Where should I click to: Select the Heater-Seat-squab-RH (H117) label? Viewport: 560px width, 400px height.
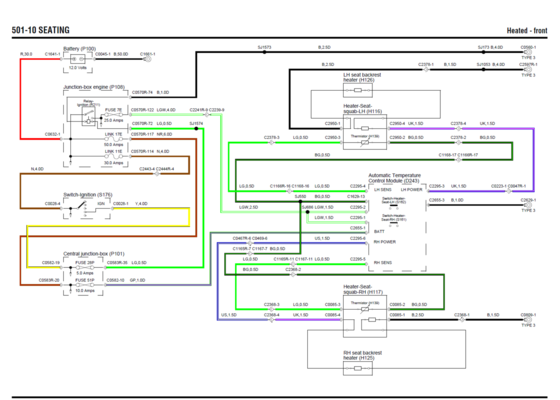click(363, 289)
